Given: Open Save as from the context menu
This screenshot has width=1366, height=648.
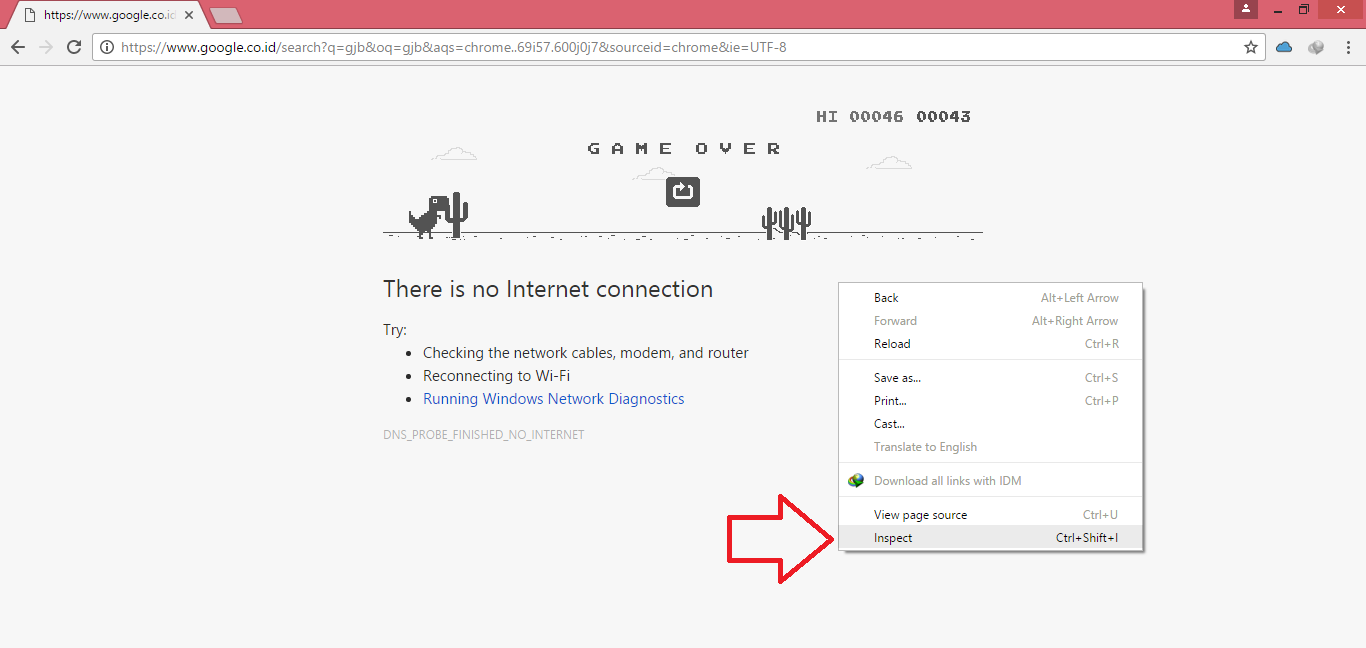Looking at the screenshot, I should (x=896, y=377).
